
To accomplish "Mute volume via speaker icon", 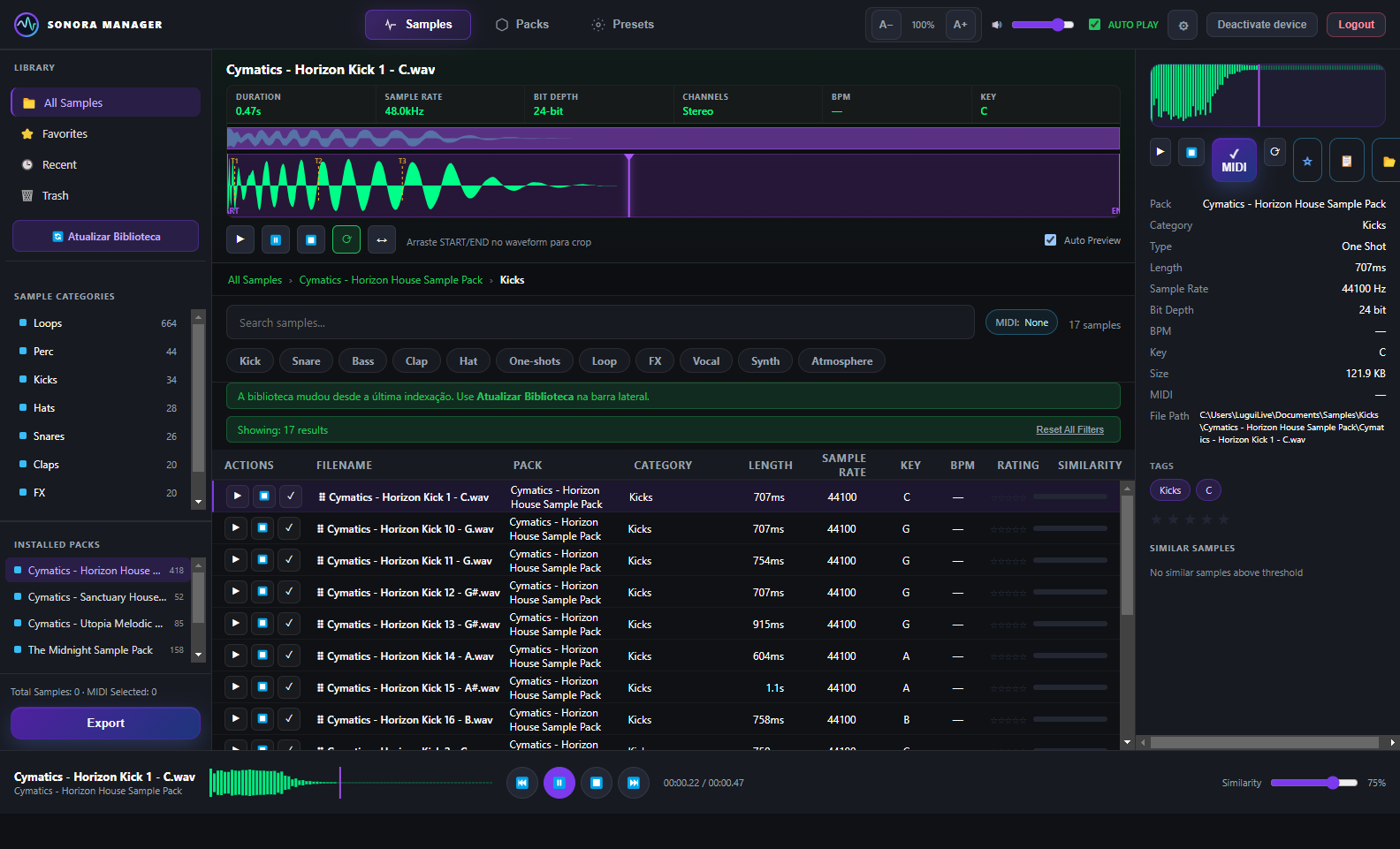I will click(x=997, y=25).
